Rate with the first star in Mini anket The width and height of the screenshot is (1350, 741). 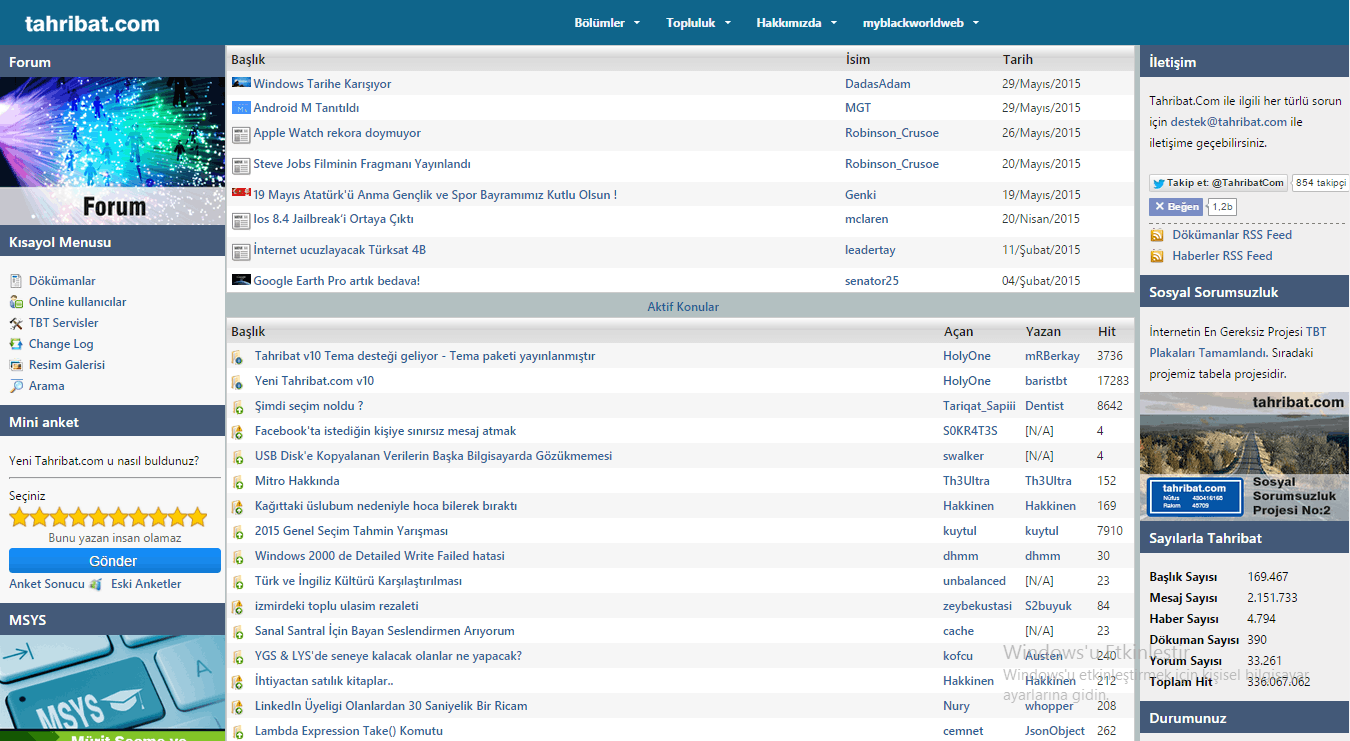pos(18,517)
